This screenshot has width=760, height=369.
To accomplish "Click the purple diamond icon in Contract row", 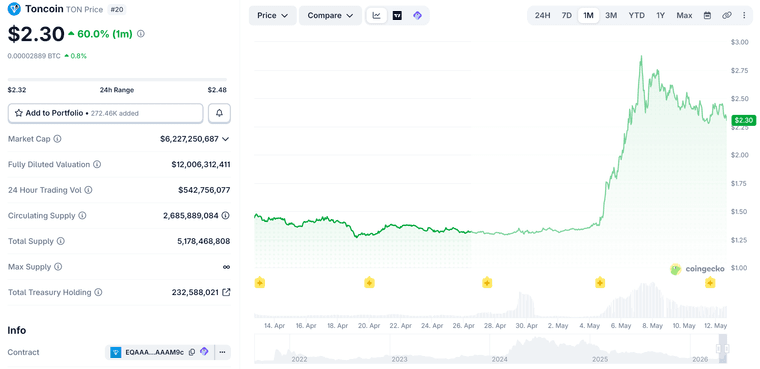I will (x=204, y=352).
